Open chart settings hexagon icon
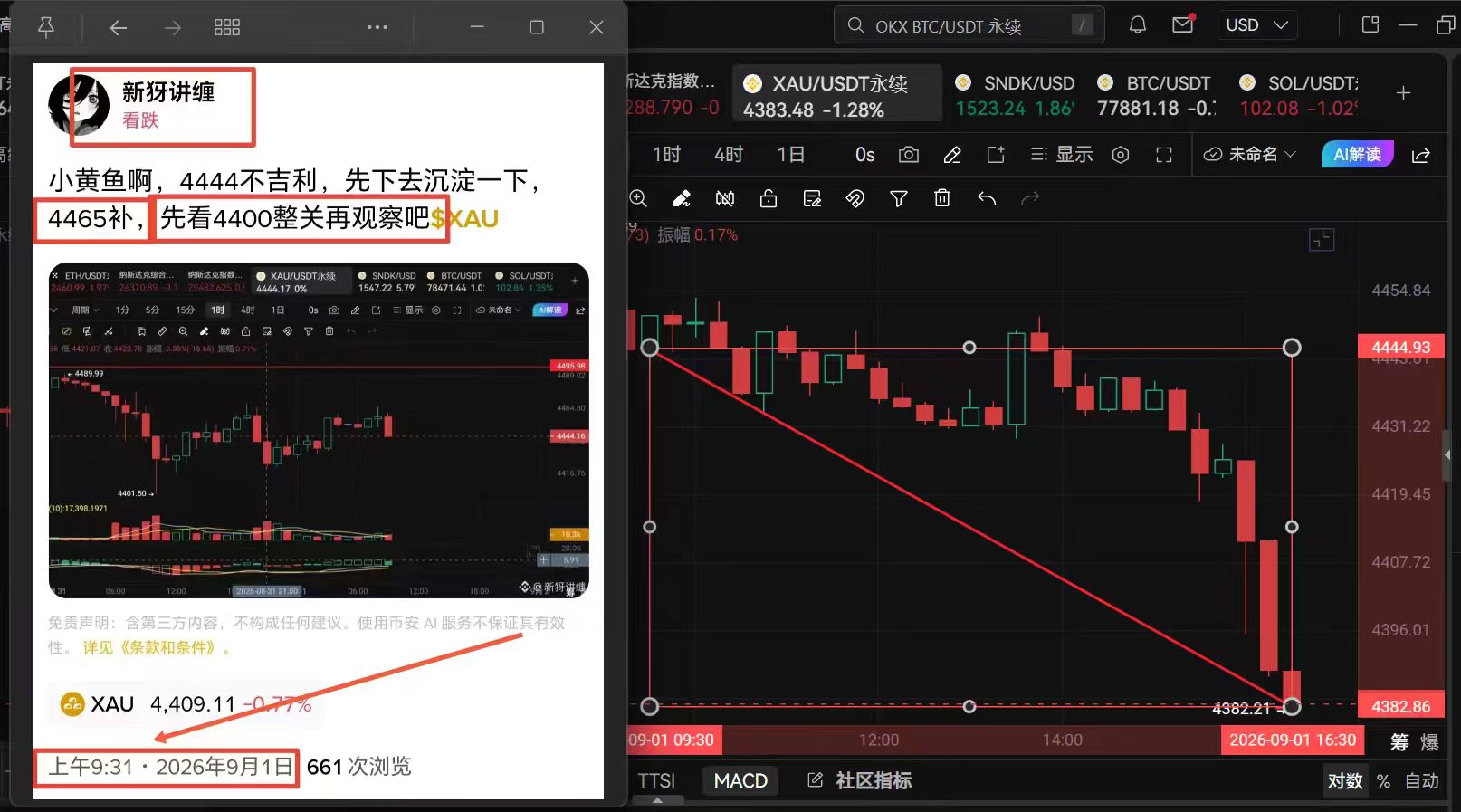This screenshot has width=1461, height=812. 1121,155
